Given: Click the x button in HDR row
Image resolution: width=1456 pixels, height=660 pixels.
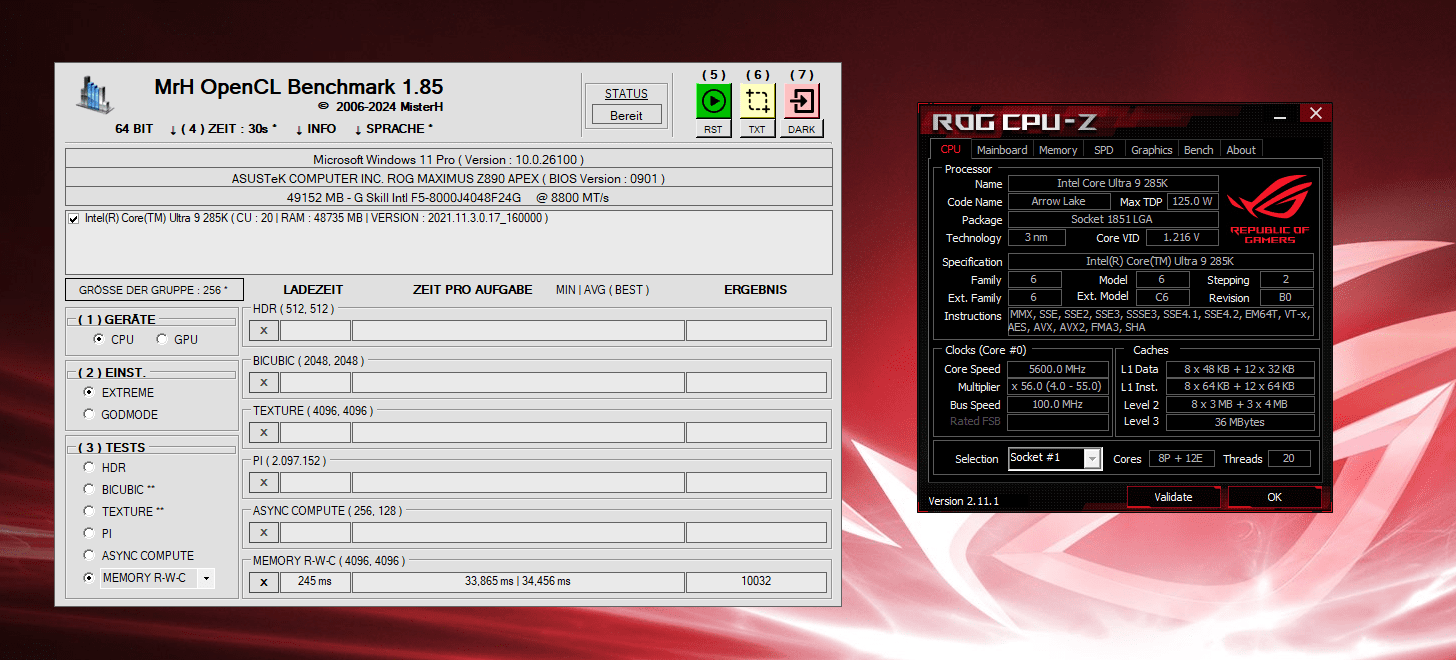Looking at the screenshot, I should click(264, 331).
